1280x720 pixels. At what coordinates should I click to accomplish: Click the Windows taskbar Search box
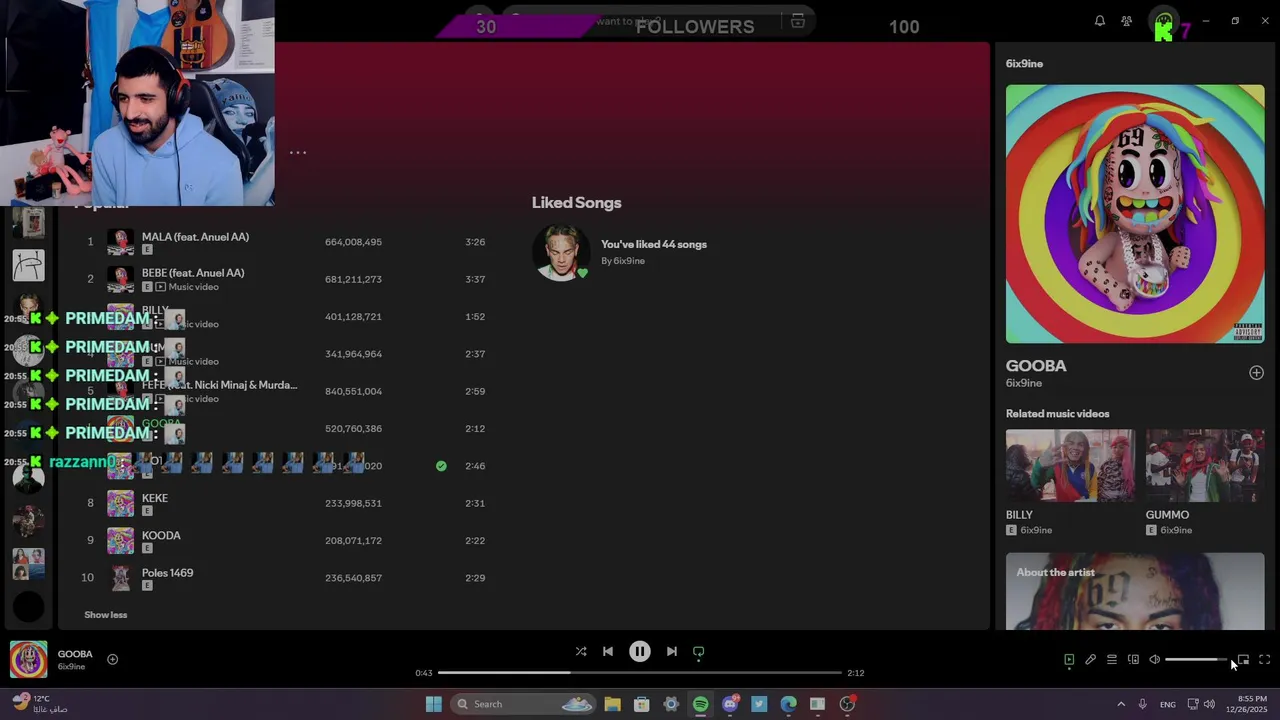[x=525, y=704]
